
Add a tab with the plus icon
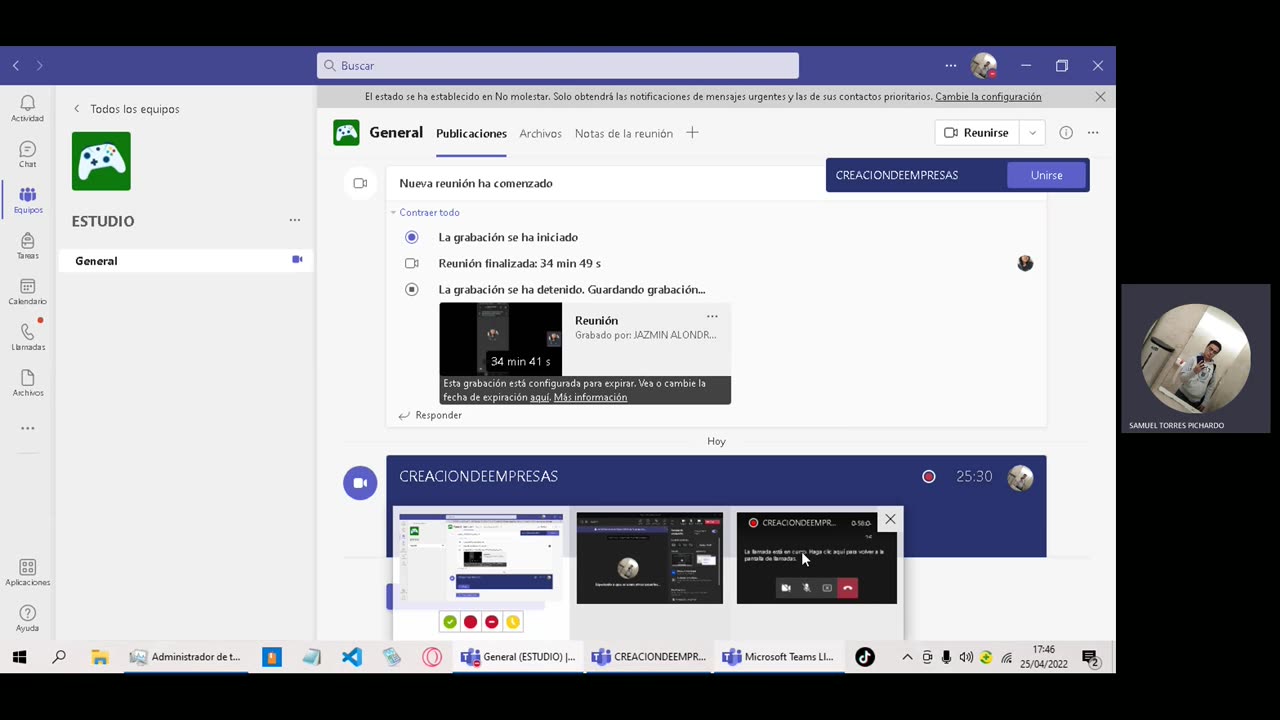pos(692,133)
